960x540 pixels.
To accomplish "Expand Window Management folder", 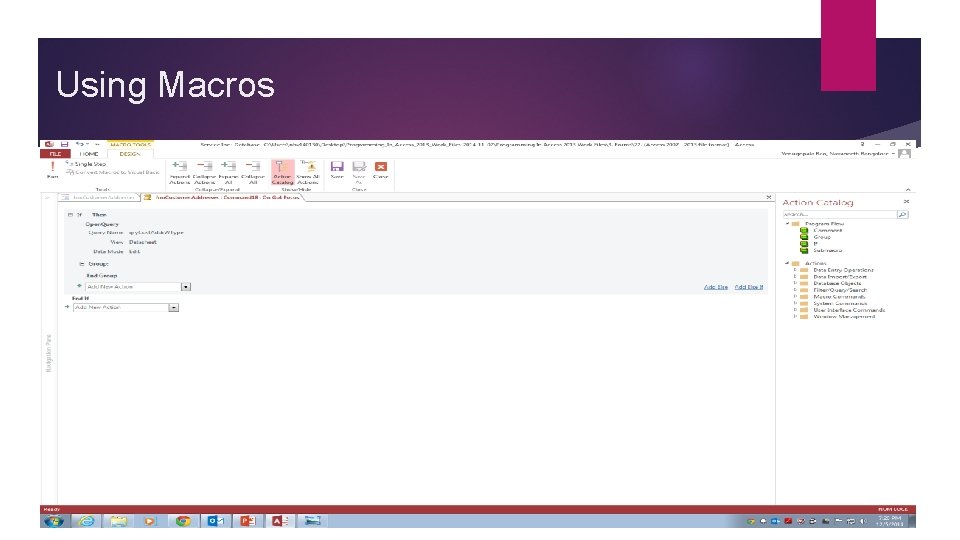I will point(795,317).
